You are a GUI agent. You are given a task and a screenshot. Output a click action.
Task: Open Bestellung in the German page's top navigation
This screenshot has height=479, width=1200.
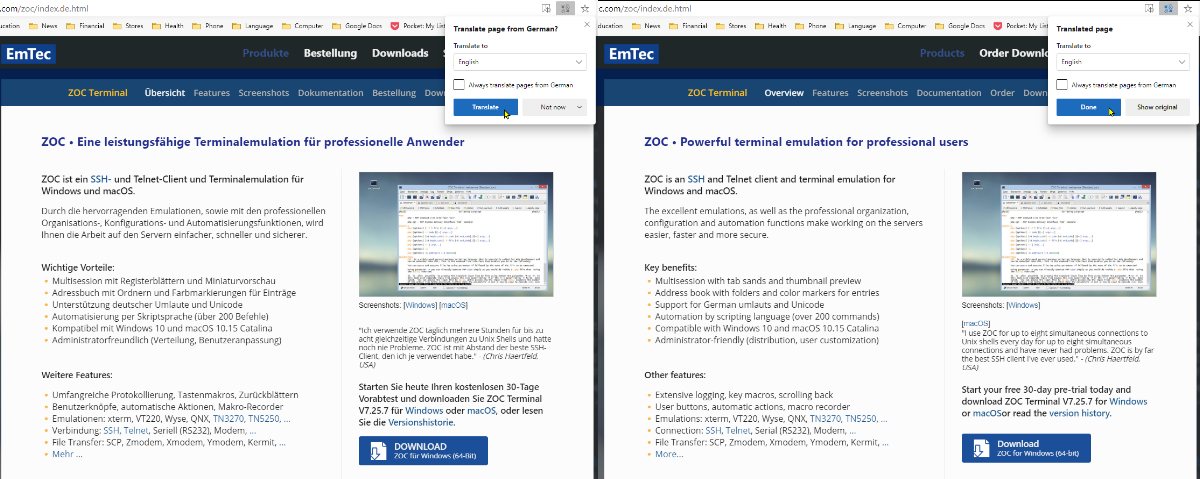(330, 53)
